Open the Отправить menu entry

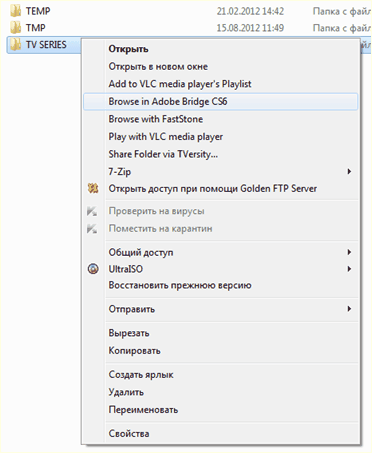pos(220,309)
